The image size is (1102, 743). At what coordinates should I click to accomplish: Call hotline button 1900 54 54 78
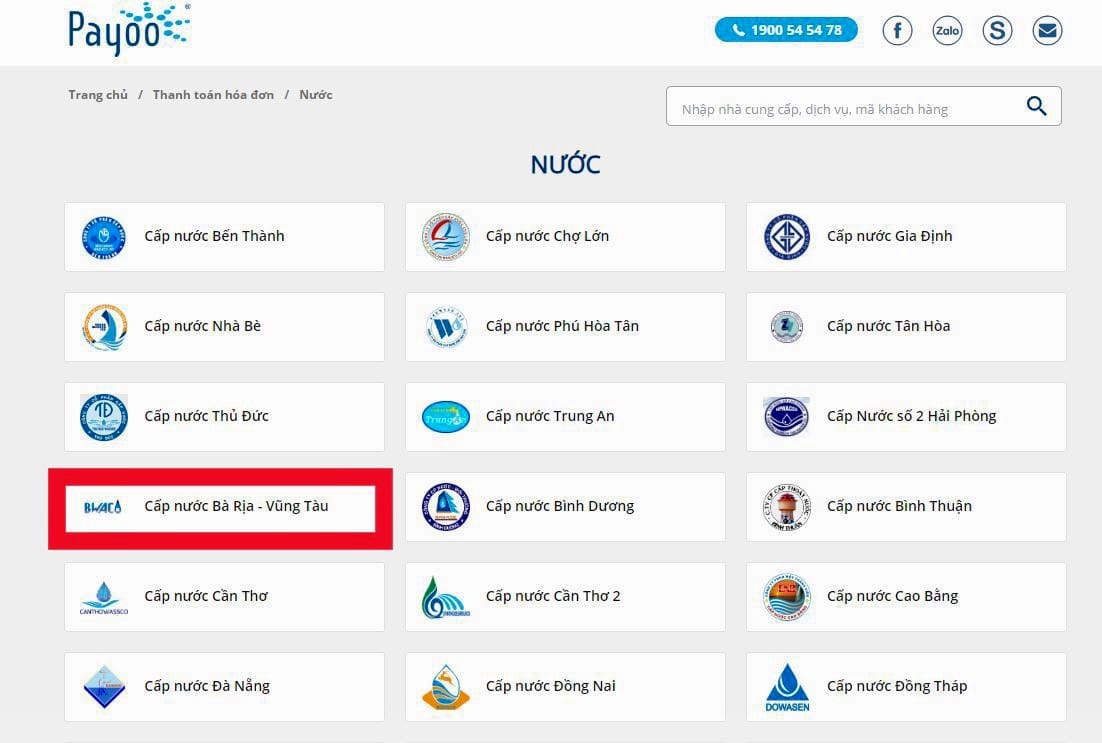(x=786, y=30)
